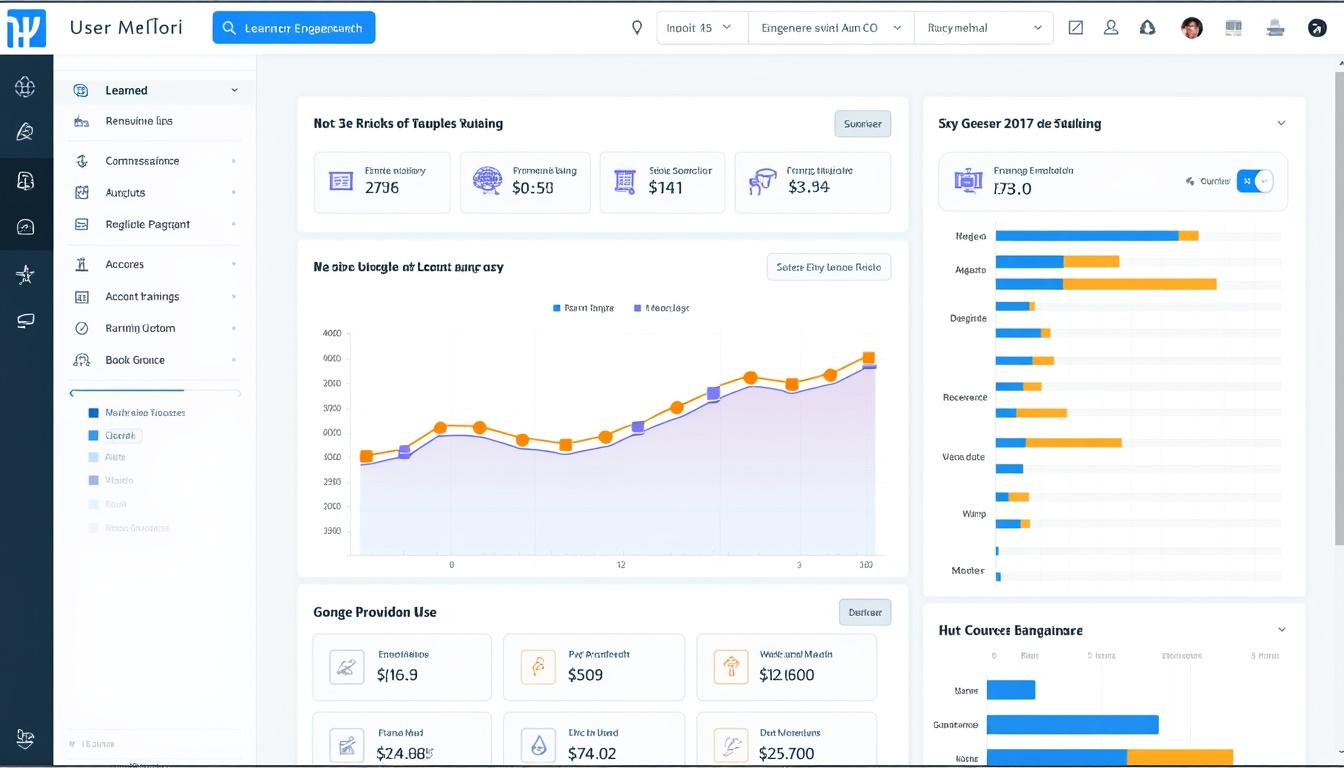The image size is (1344, 768).
Task: Toggle the first dark blue legend checkbox in sidebar
Action: coord(94,413)
